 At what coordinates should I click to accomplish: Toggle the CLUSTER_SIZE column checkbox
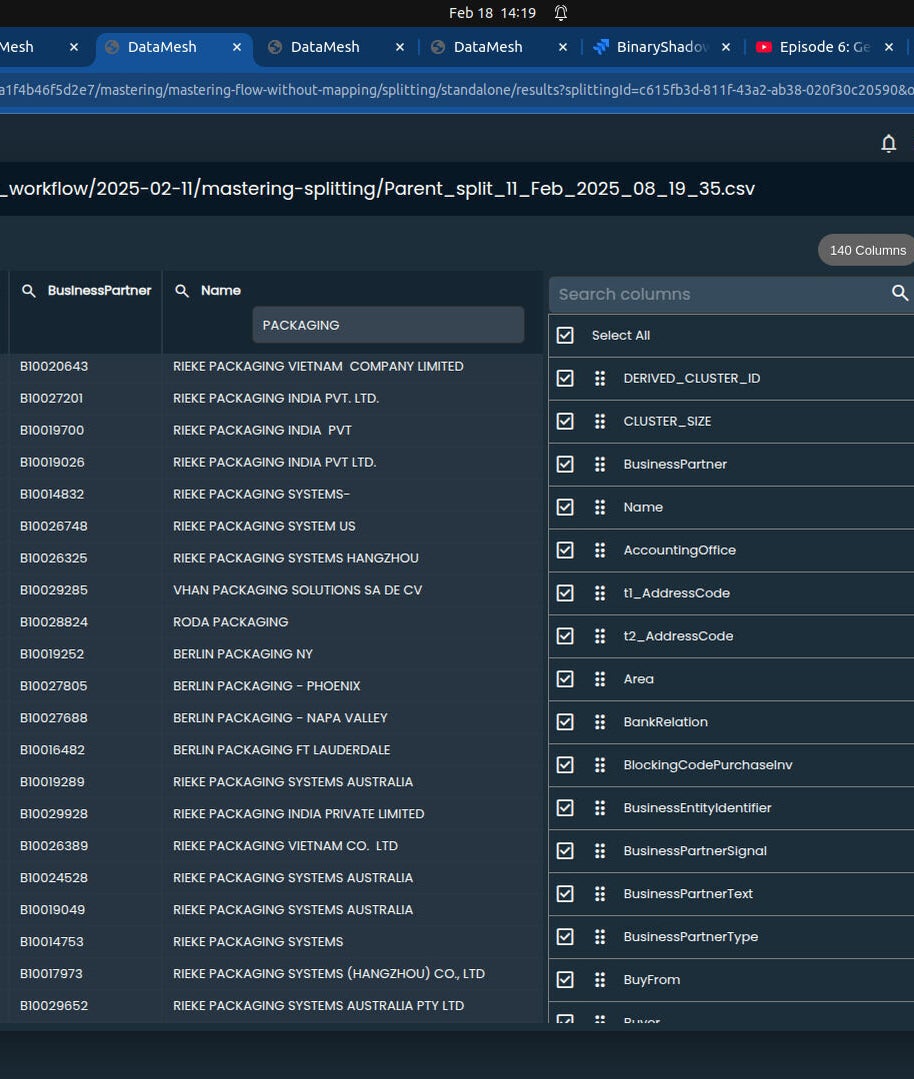[565, 421]
